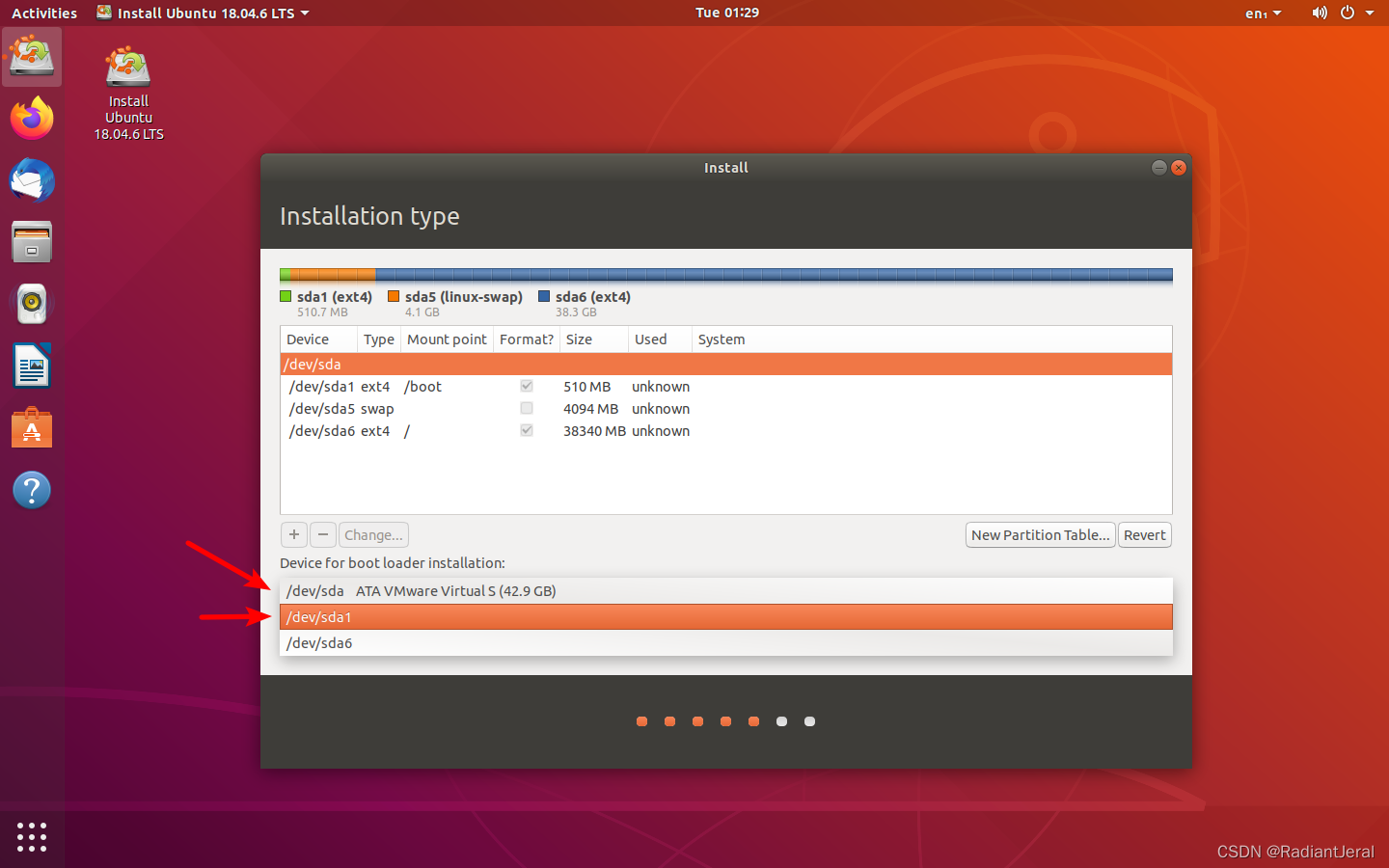This screenshot has width=1389, height=868.
Task: Open Rhythmbox music player in dock
Action: (x=32, y=304)
